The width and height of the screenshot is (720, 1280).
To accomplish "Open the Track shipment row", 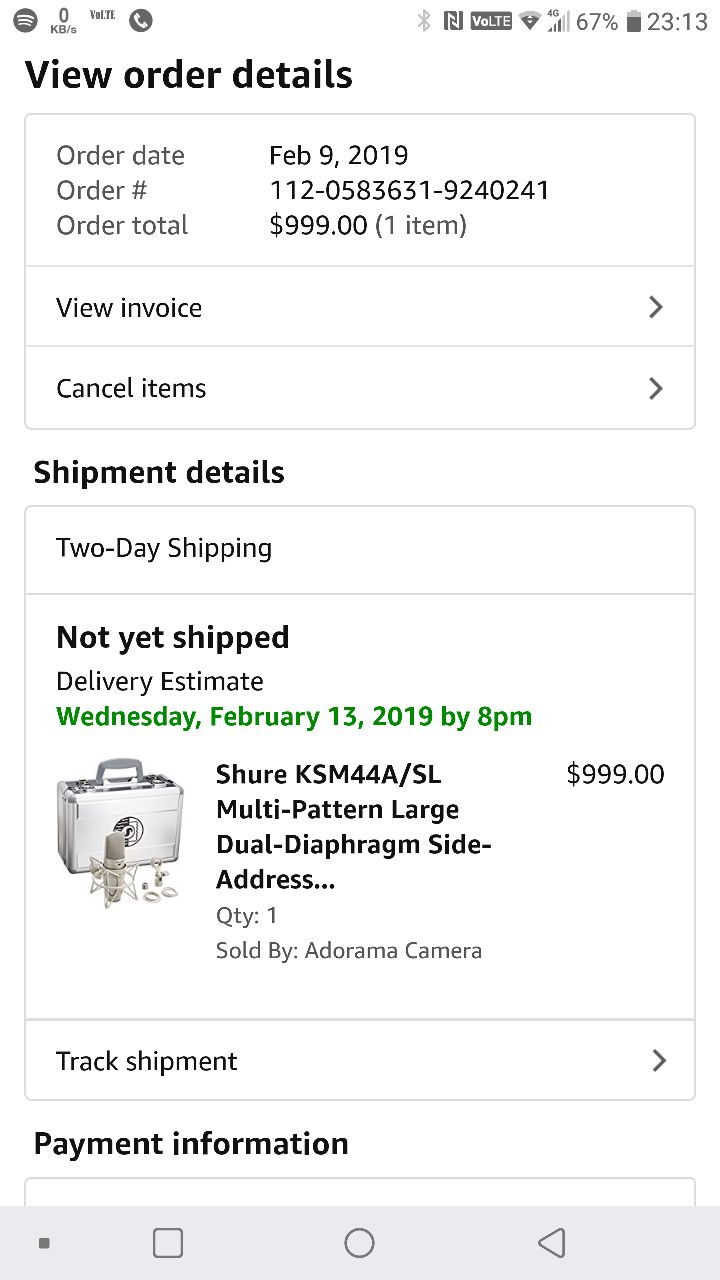I will pyautogui.click(x=360, y=1060).
